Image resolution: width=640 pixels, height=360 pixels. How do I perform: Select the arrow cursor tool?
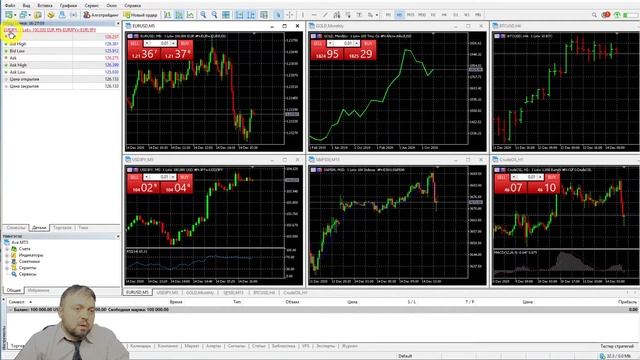point(278,15)
